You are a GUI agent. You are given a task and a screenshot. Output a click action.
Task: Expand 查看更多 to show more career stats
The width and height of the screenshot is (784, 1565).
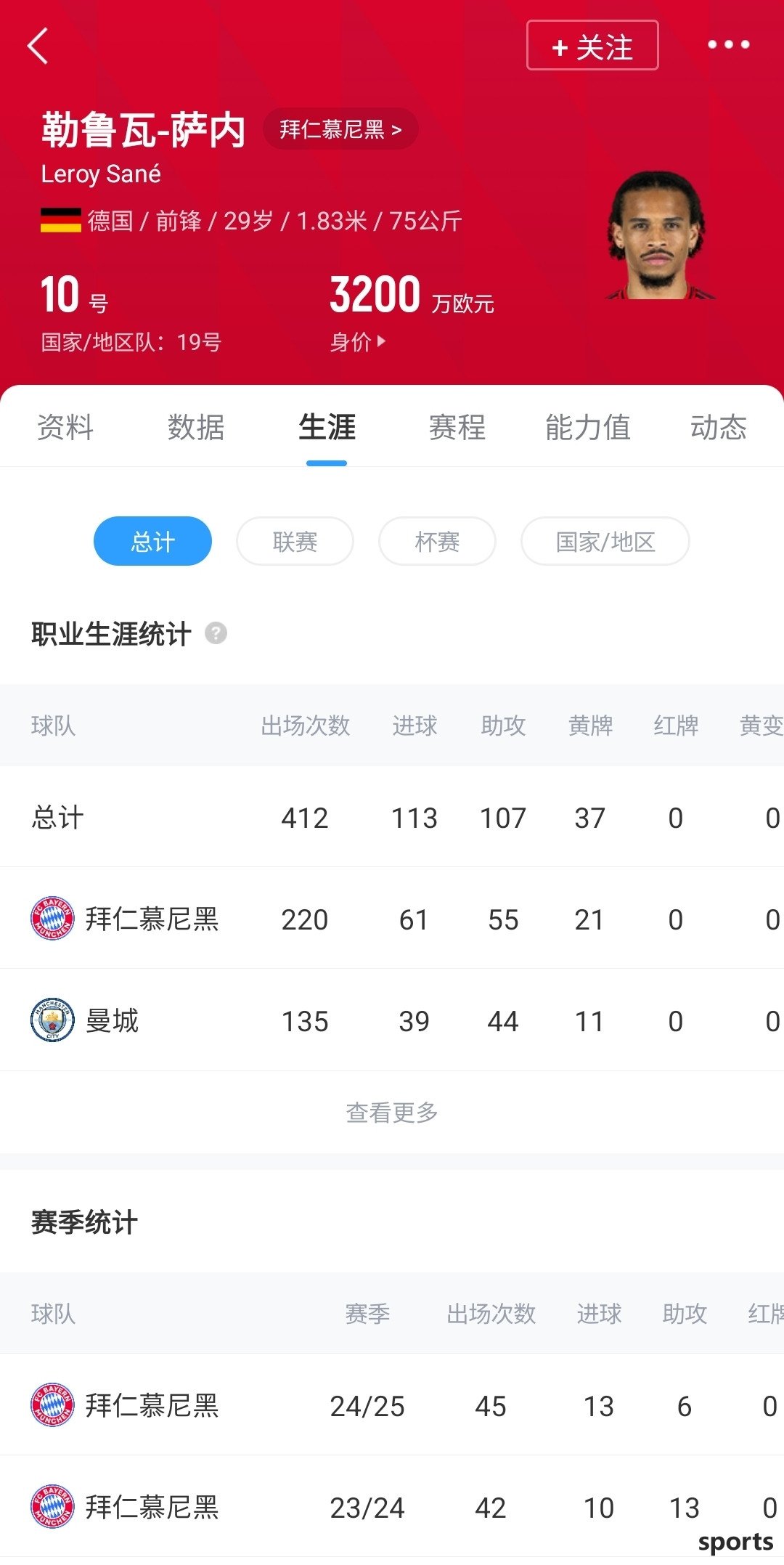pos(392,1112)
